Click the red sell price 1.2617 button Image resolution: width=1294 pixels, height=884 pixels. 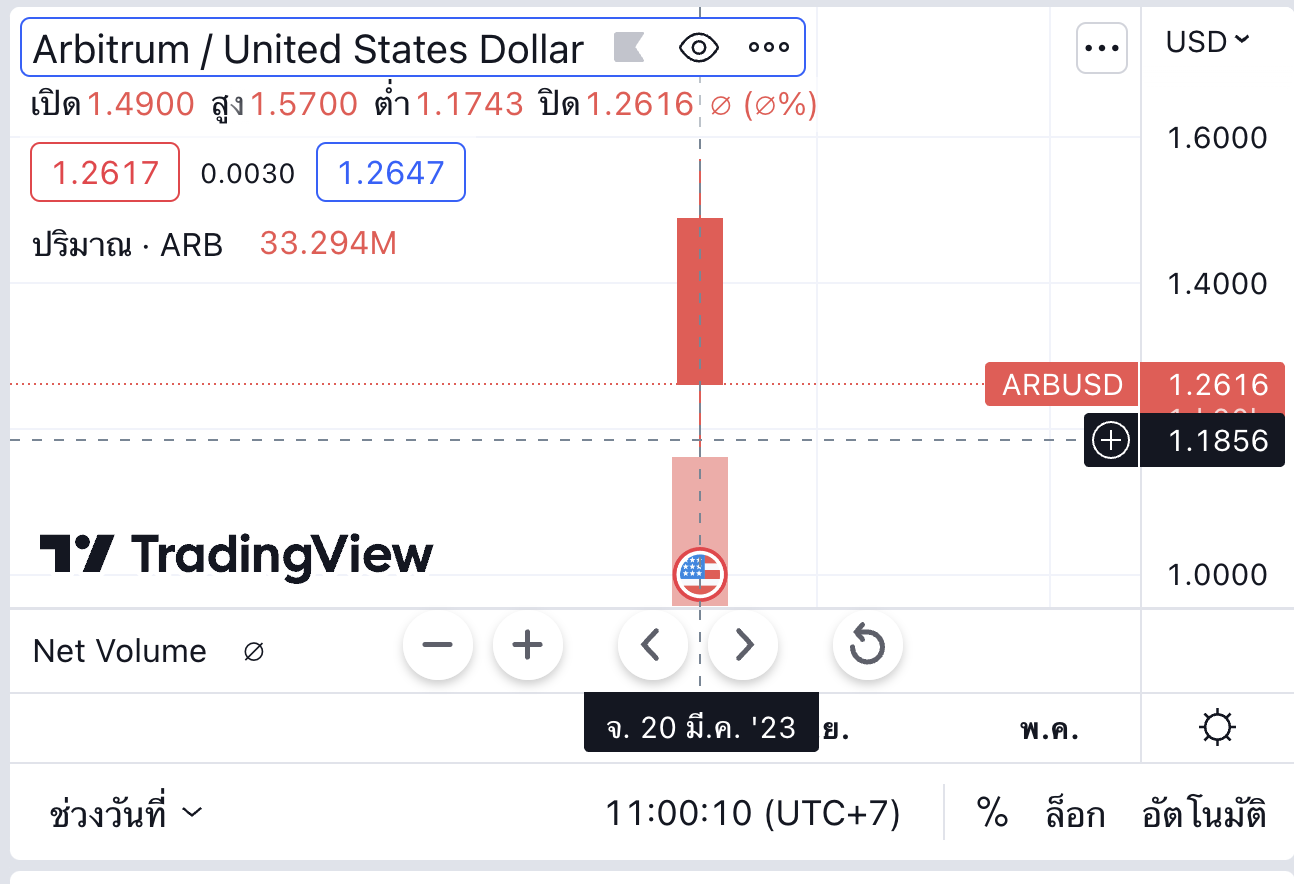105,173
